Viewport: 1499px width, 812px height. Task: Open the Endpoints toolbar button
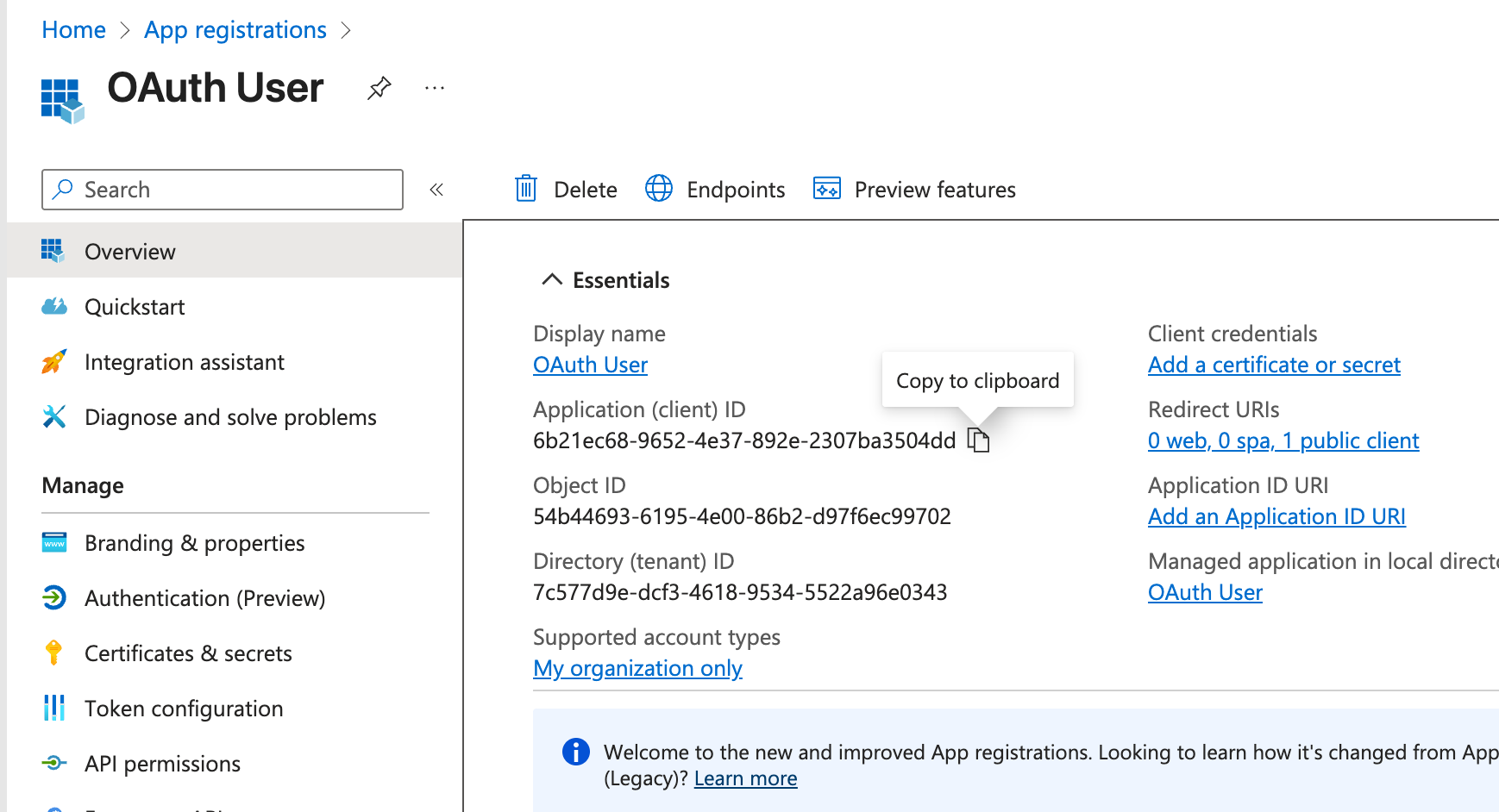[x=715, y=190]
